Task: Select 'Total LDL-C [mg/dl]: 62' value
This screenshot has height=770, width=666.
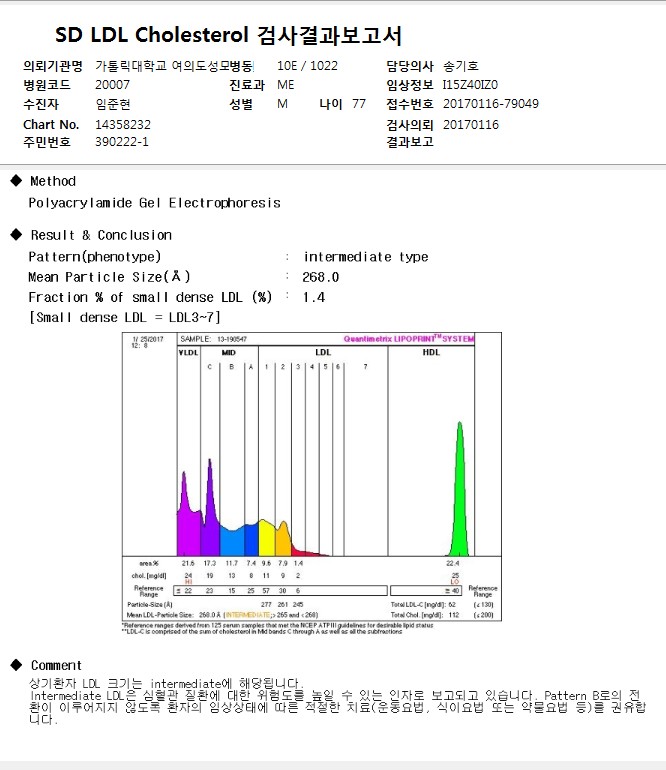Action: (423, 605)
